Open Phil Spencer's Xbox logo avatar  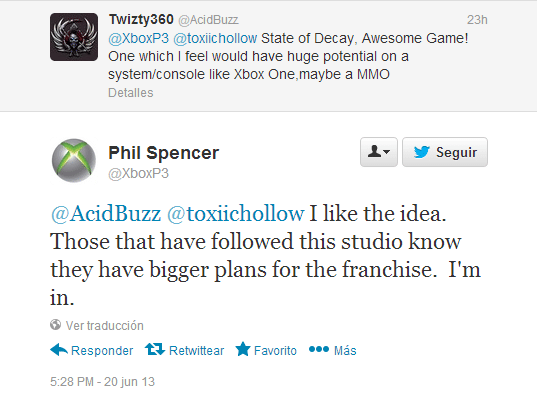[74, 160]
